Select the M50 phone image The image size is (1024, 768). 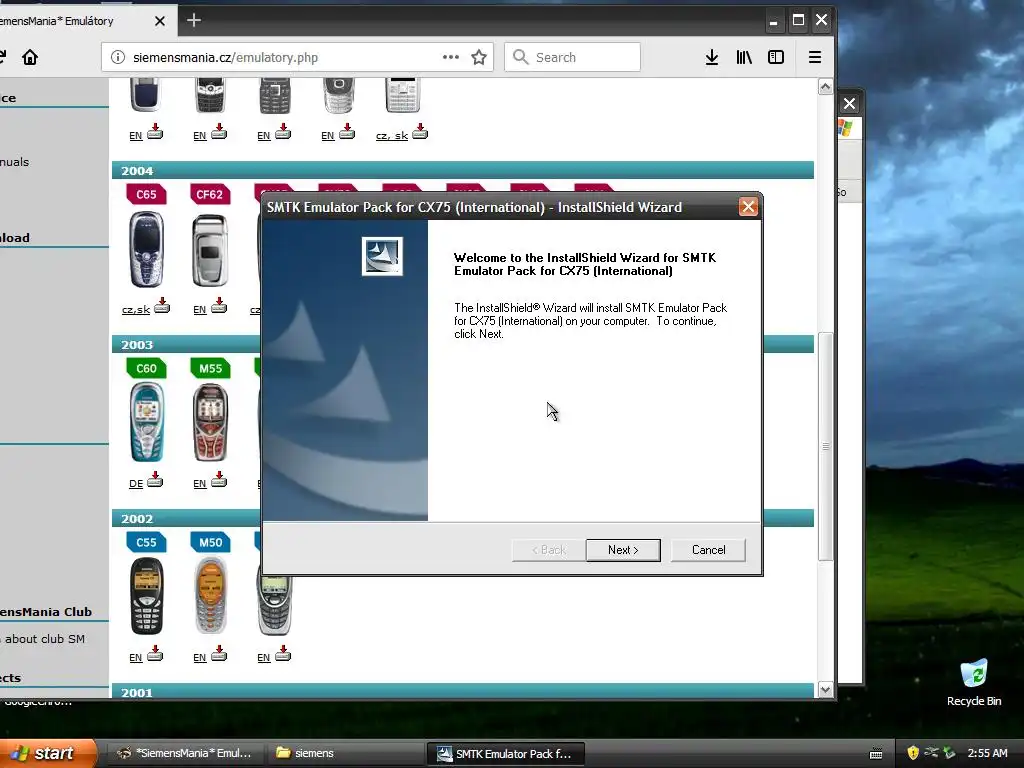(x=210, y=596)
